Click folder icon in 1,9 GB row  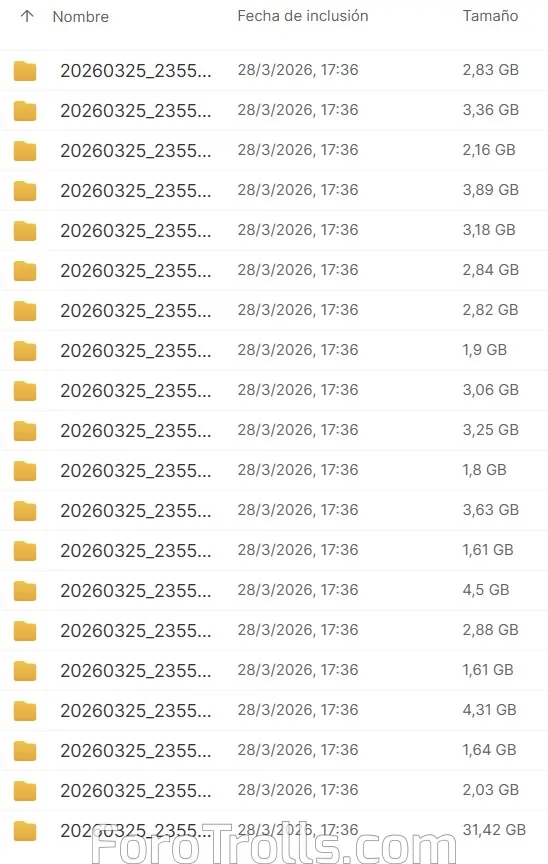[25, 350]
